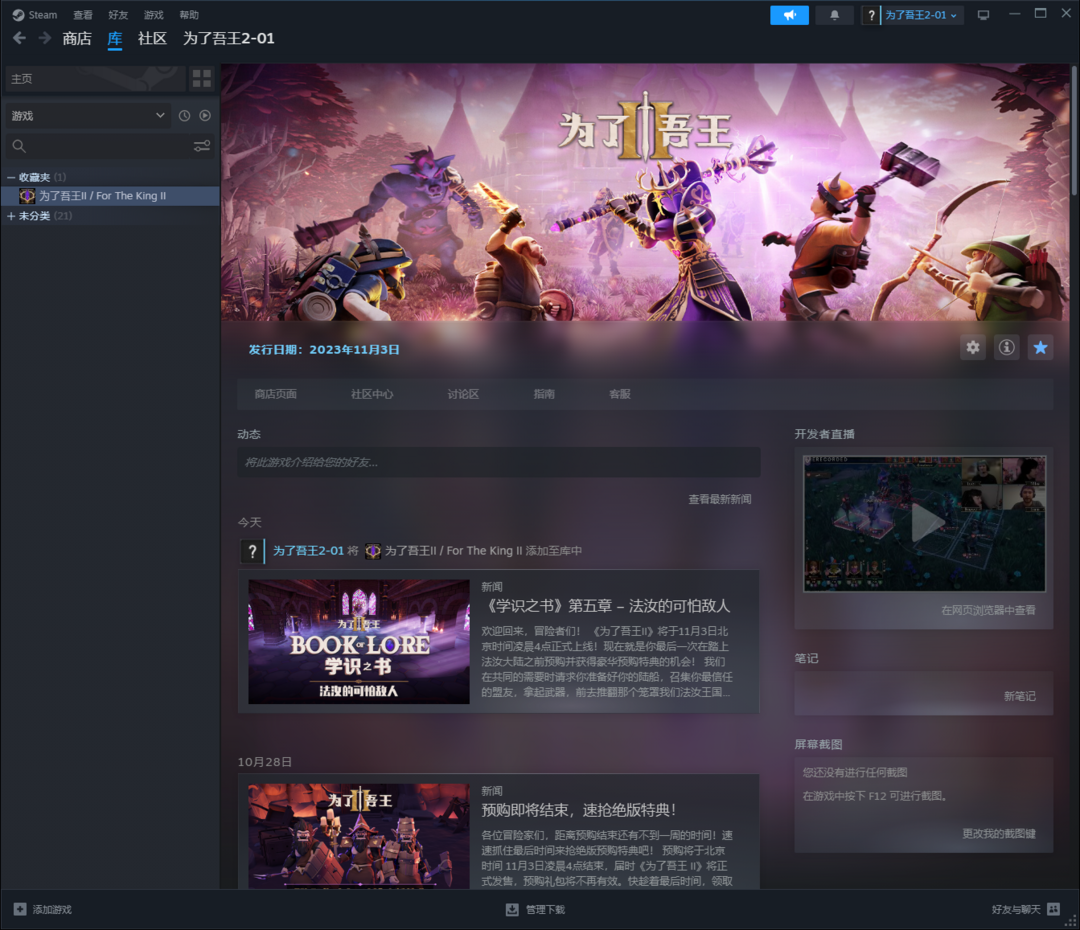Click the add game plus icon

click(20, 909)
